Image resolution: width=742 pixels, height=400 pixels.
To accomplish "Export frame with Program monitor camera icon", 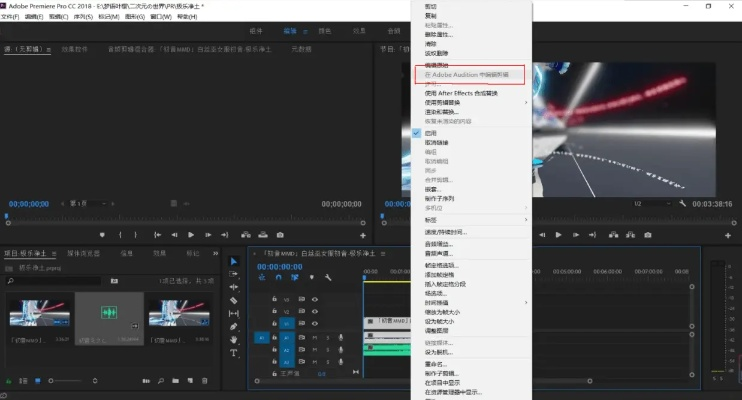I will point(648,235).
